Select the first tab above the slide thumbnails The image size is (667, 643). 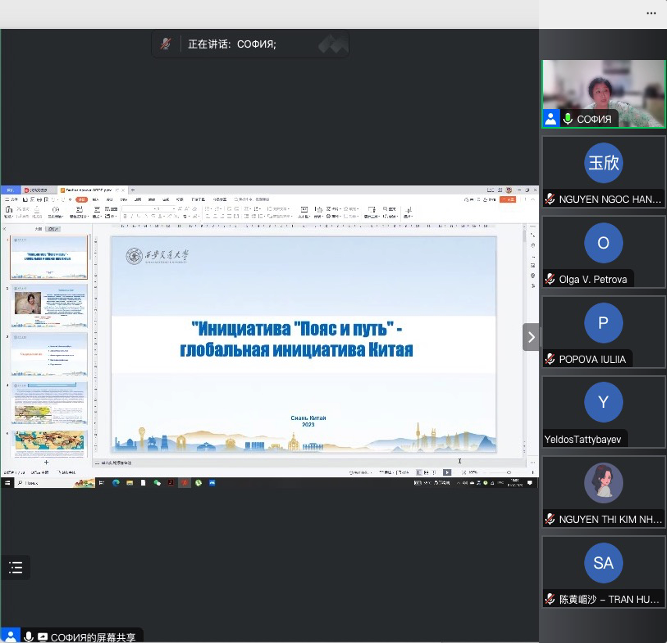tap(39, 228)
